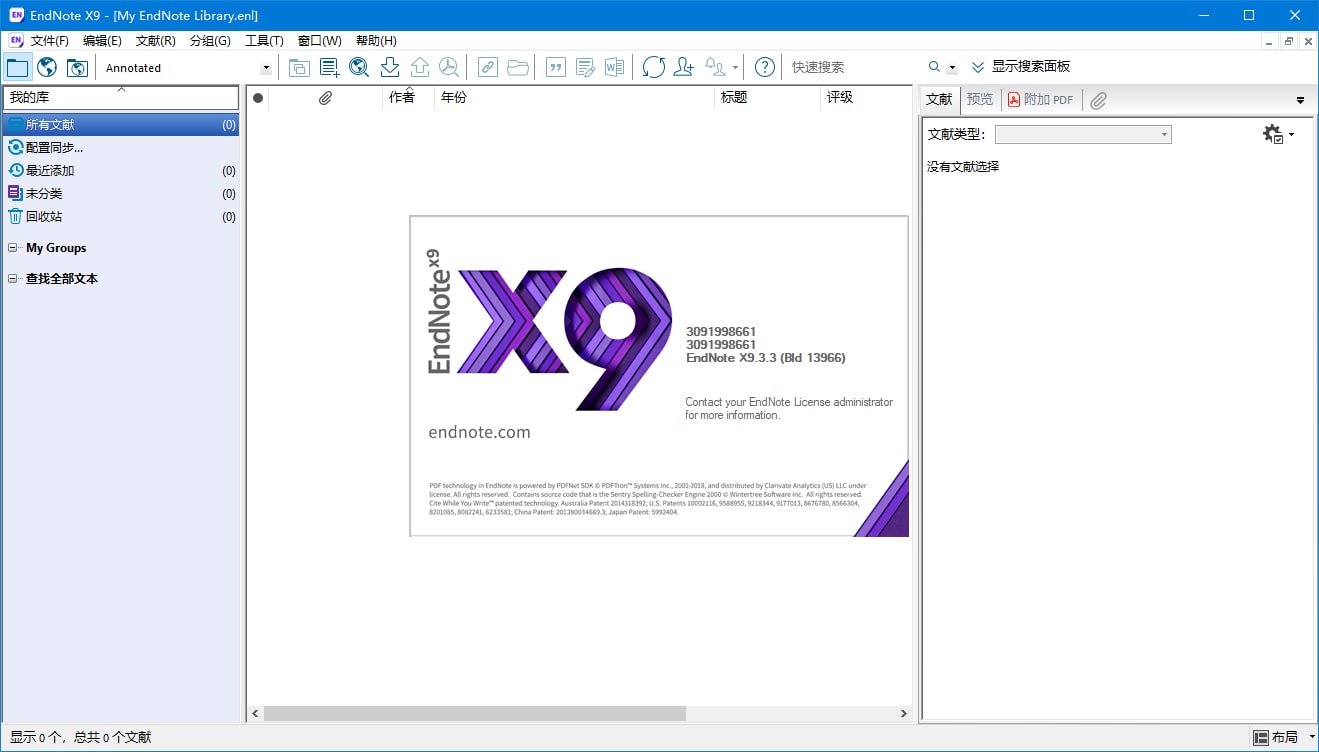Switch to the 预览 tab

979,99
